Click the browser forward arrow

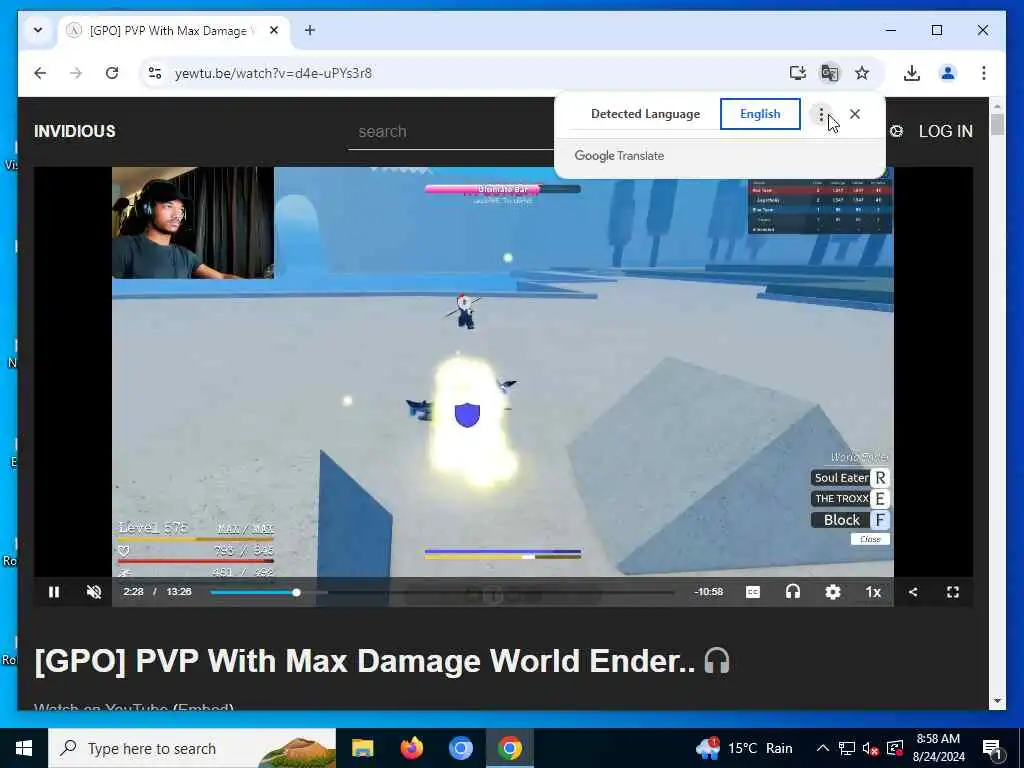[x=76, y=72]
